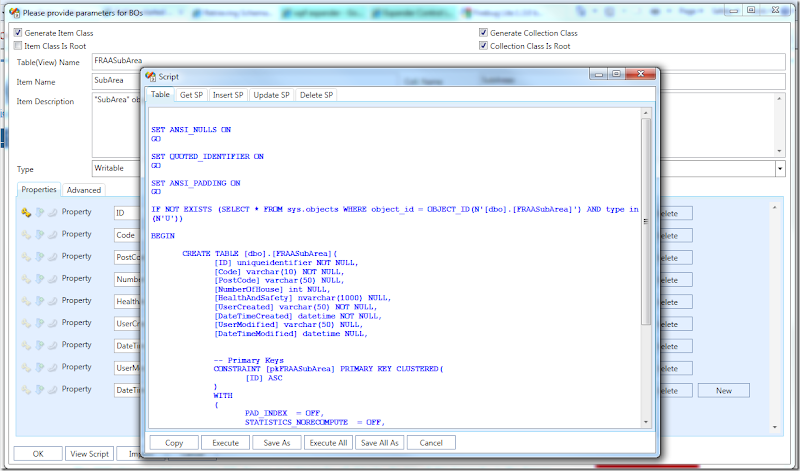
Task: Click the primary key icon on ID row
Action: (x=26, y=212)
